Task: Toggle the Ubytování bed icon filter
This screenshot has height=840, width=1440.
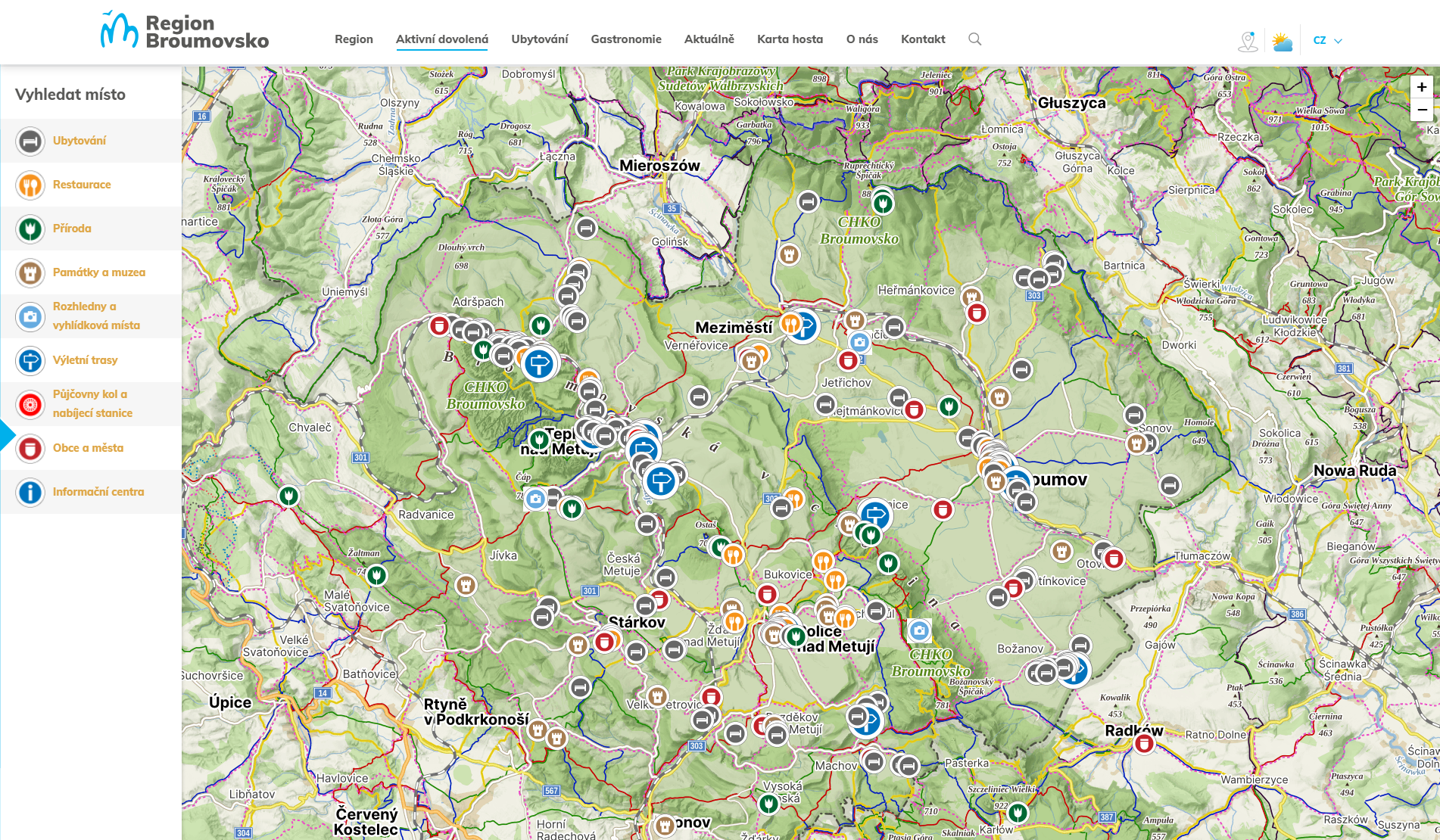Action: (30, 141)
